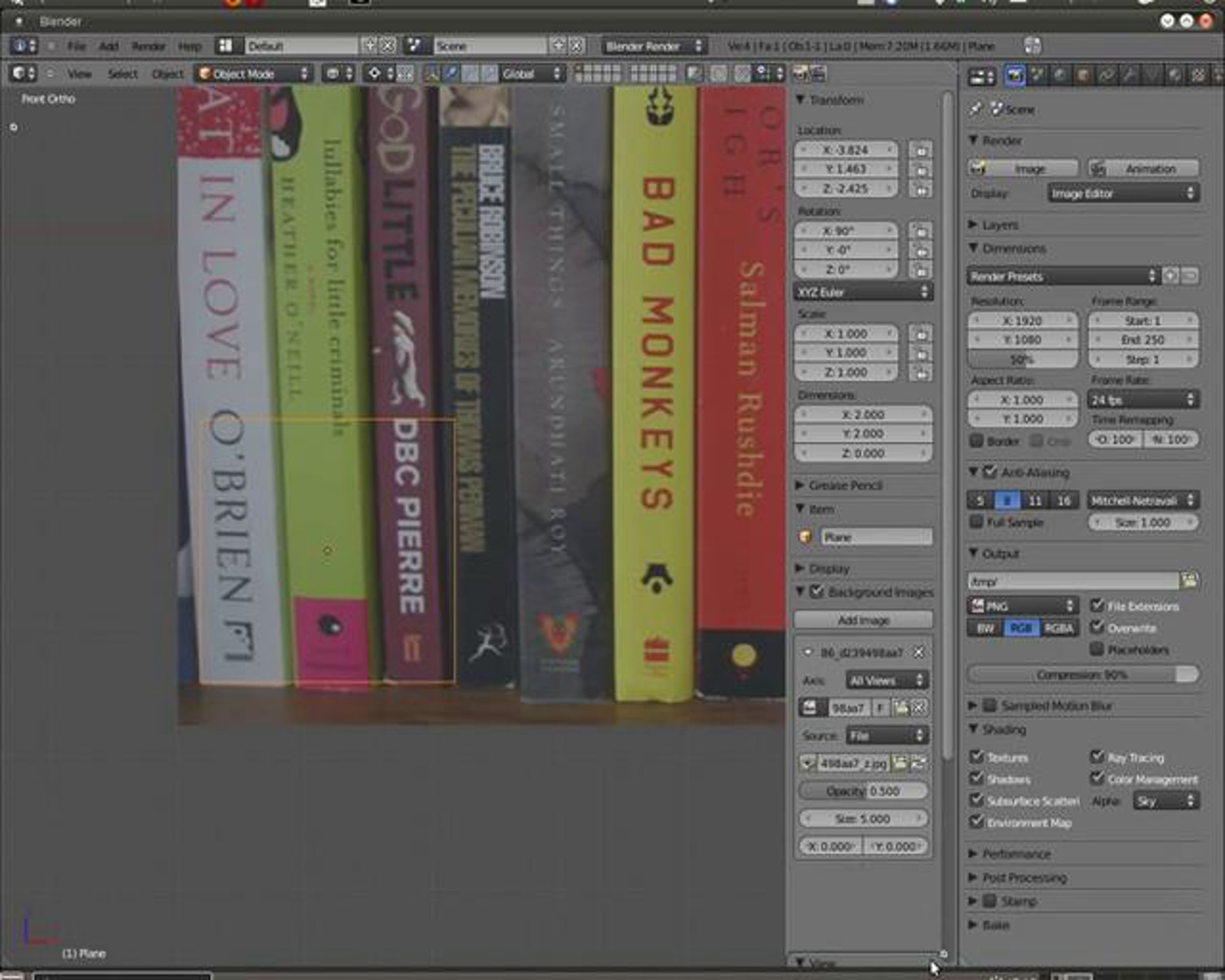Image resolution: width=1225 pixels, height=980 pixels.
Task: Adjust the Compression 90% slider
Action: (x=1082, y=675)
